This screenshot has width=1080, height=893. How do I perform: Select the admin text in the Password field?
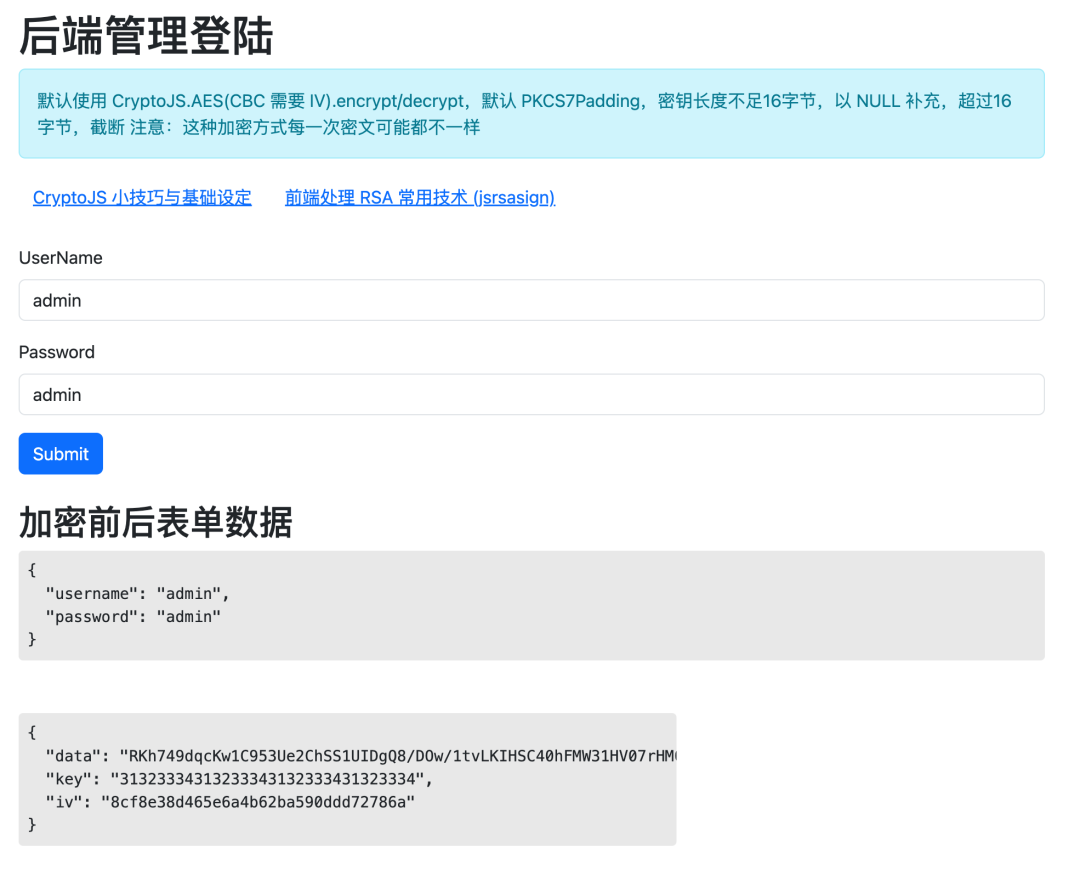(57, 394)
